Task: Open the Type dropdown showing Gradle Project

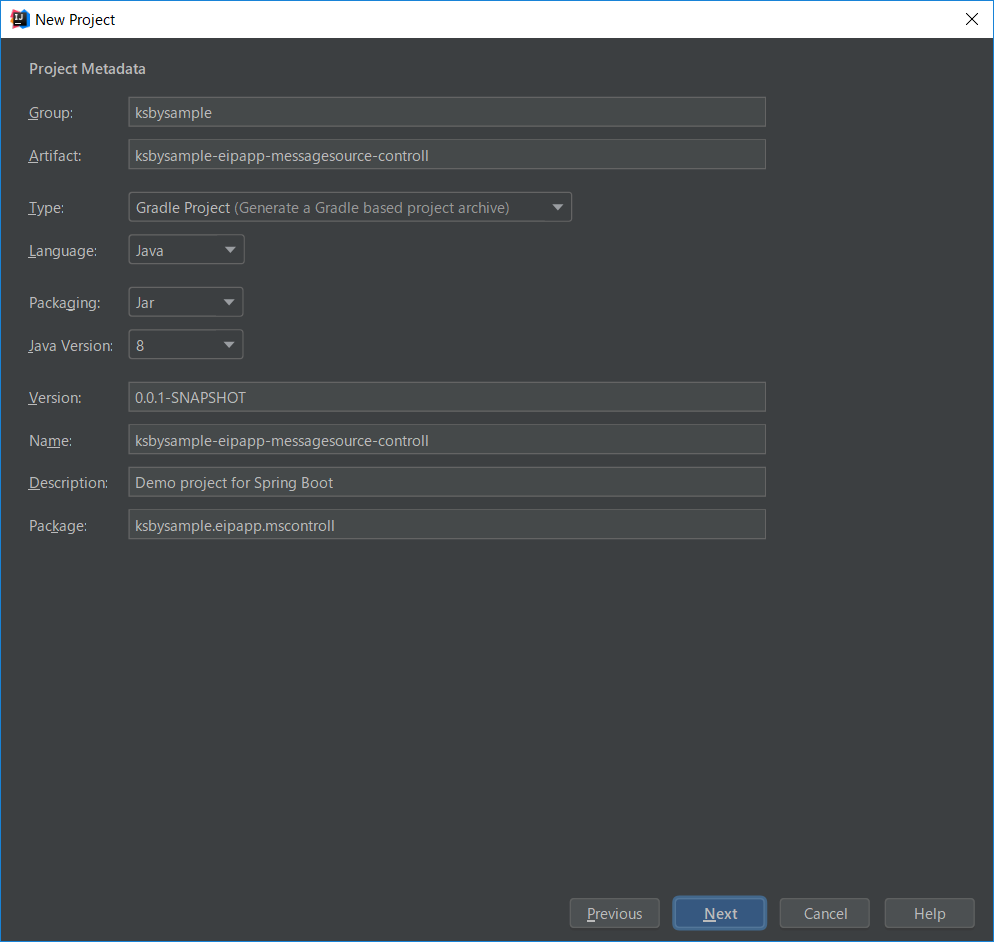Action: click(350, 207)
